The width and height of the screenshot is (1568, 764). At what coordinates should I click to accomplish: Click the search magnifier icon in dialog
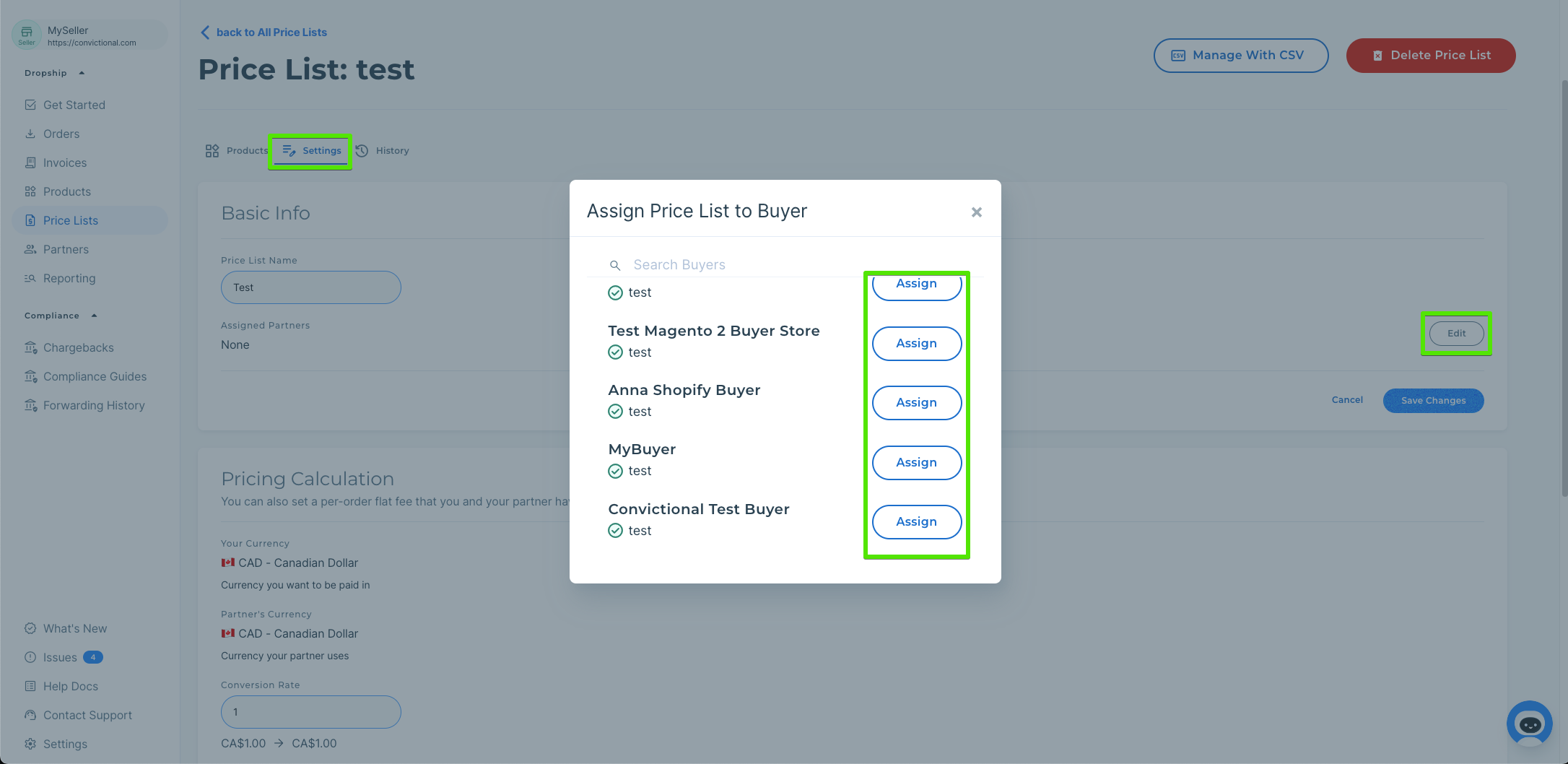tap(615, 266)
